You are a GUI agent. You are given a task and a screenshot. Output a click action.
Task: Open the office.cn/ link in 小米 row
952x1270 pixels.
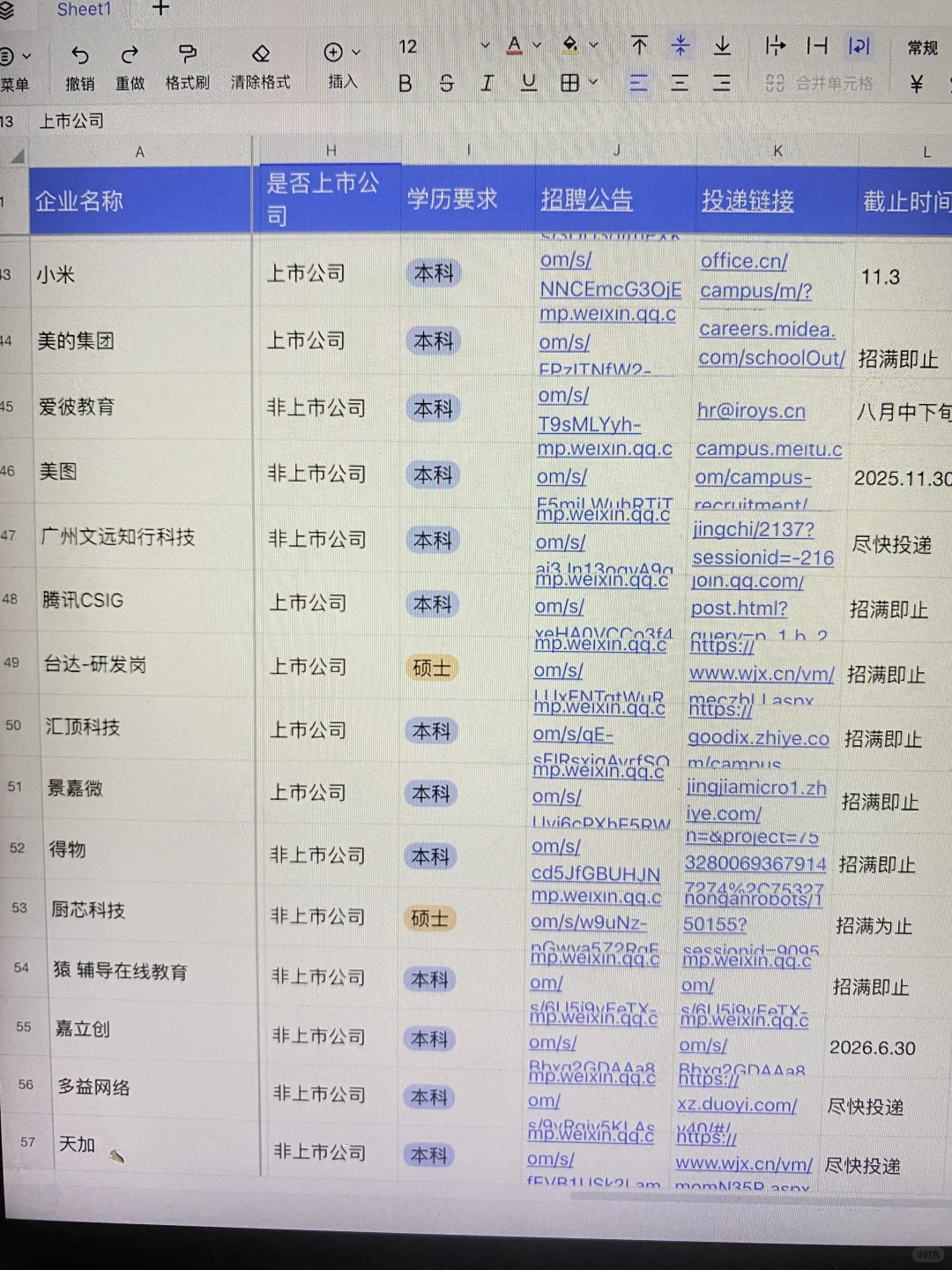tap(744, 261)
